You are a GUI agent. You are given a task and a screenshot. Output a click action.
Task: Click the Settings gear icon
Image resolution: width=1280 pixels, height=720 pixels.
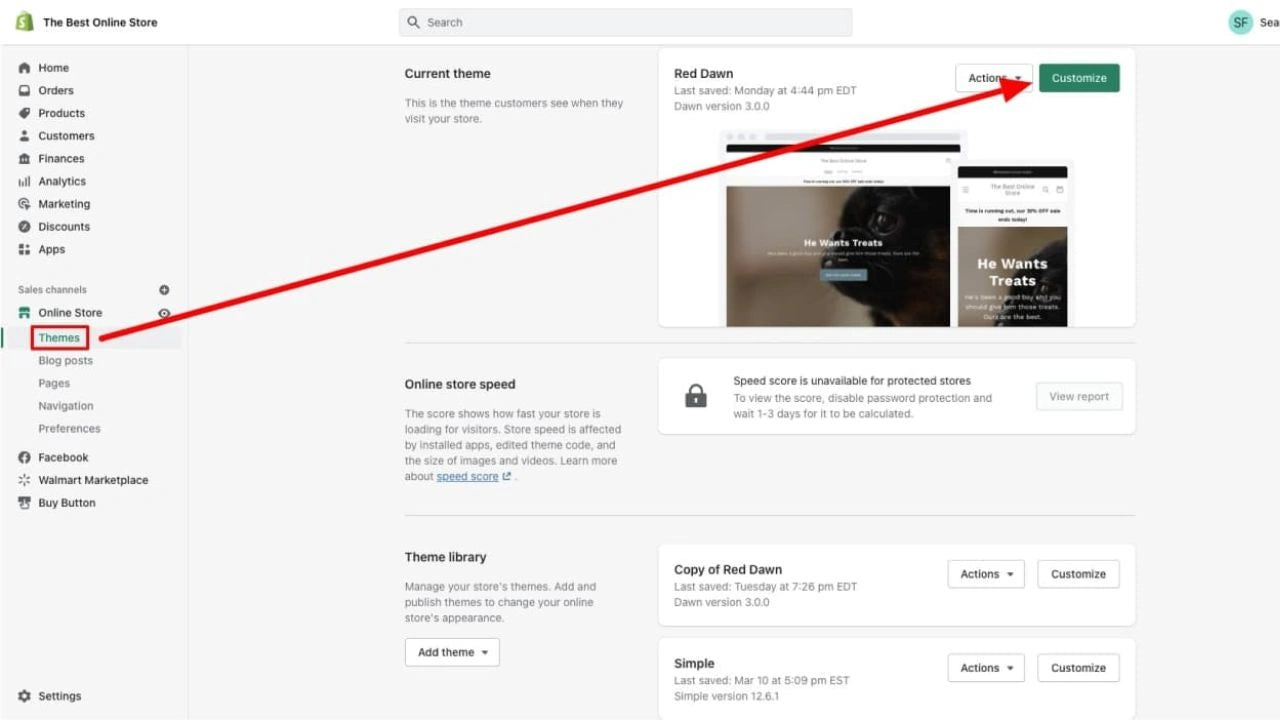[x=25, y=696]
